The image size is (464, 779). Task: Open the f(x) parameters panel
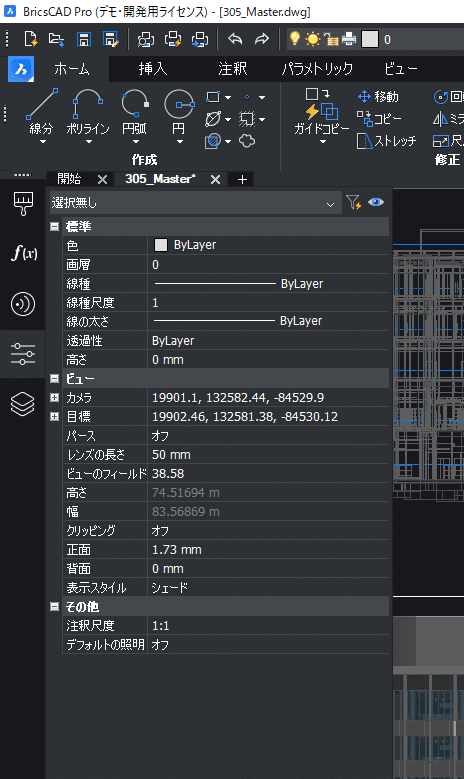pyautogui.click(x=23, y=253)
